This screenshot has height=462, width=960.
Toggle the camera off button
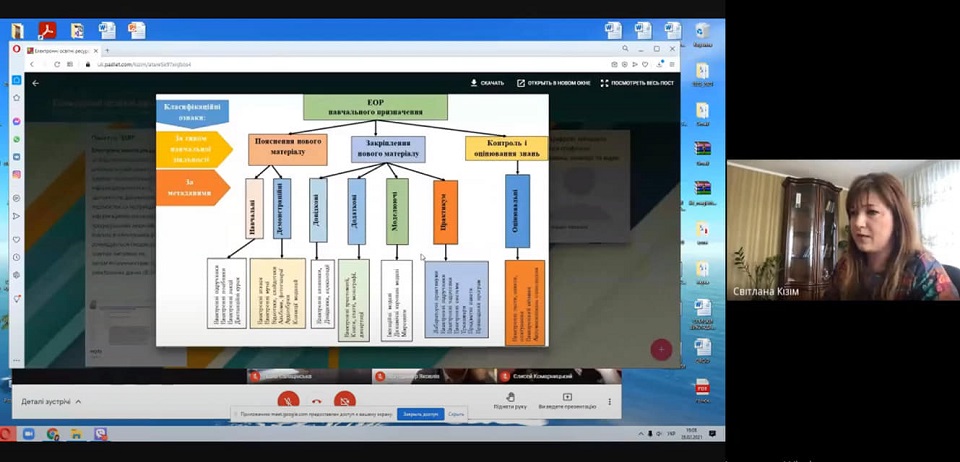pyautogui.click(x=344, y=401)
